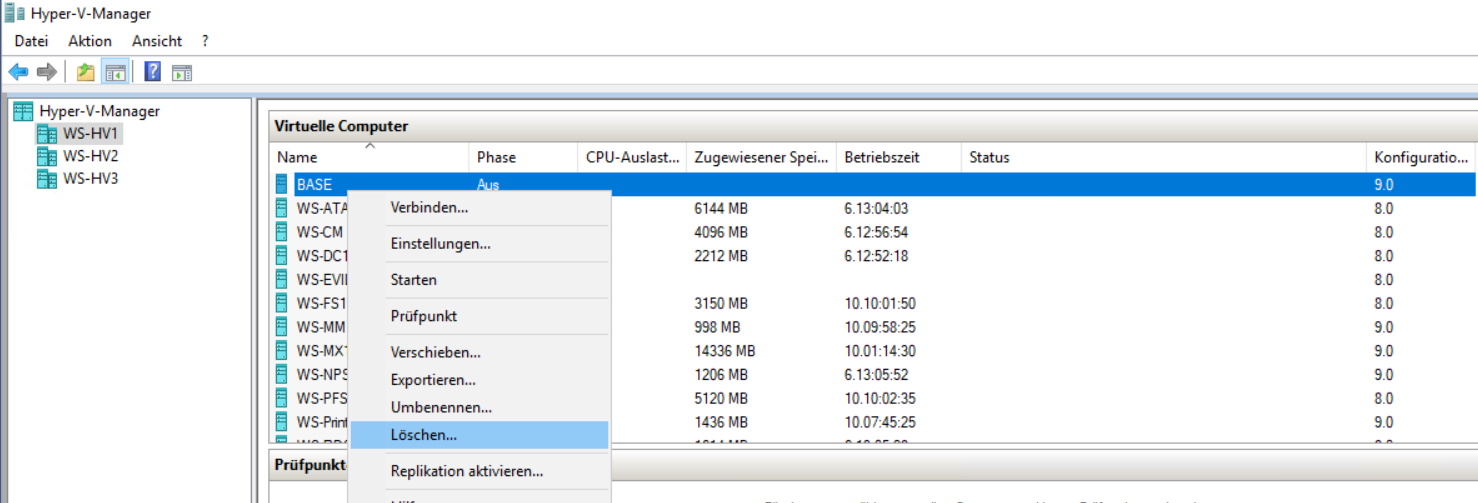This screenshot has width=1478, height=503.
Task: Click uptime value 10.10:01:50
Action: pyautogui.click(x=880, y=303)
